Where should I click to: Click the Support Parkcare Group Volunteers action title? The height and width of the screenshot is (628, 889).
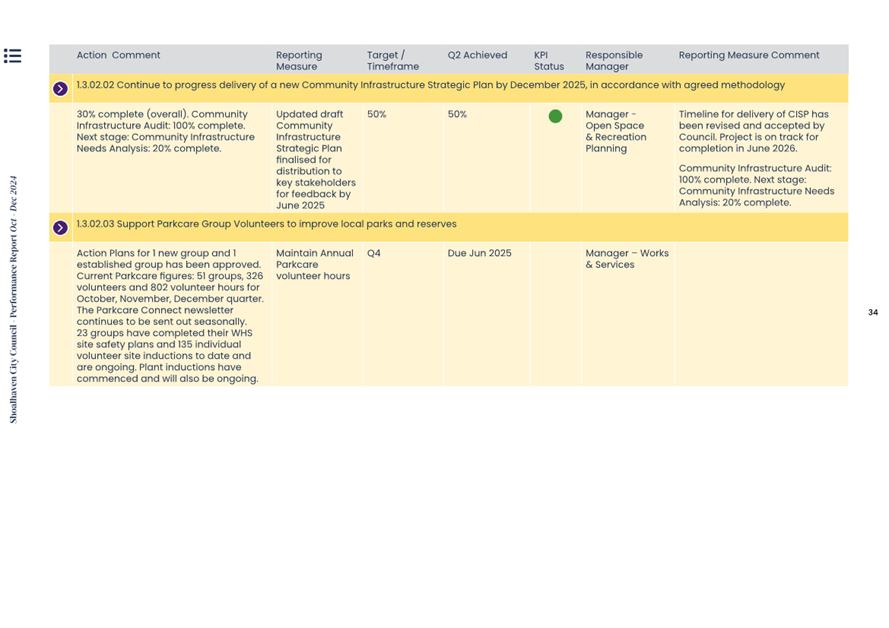coord(266,224)
